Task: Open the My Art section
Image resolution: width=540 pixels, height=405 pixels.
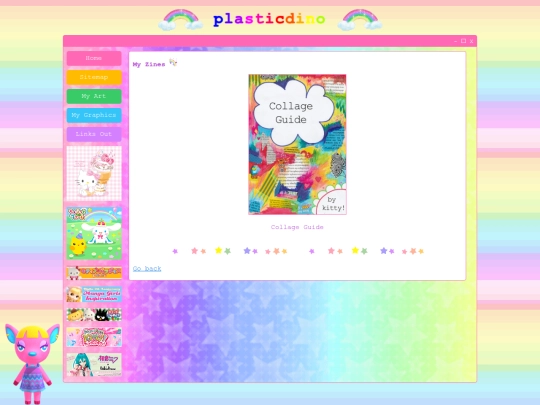Action: coord(94,96)
